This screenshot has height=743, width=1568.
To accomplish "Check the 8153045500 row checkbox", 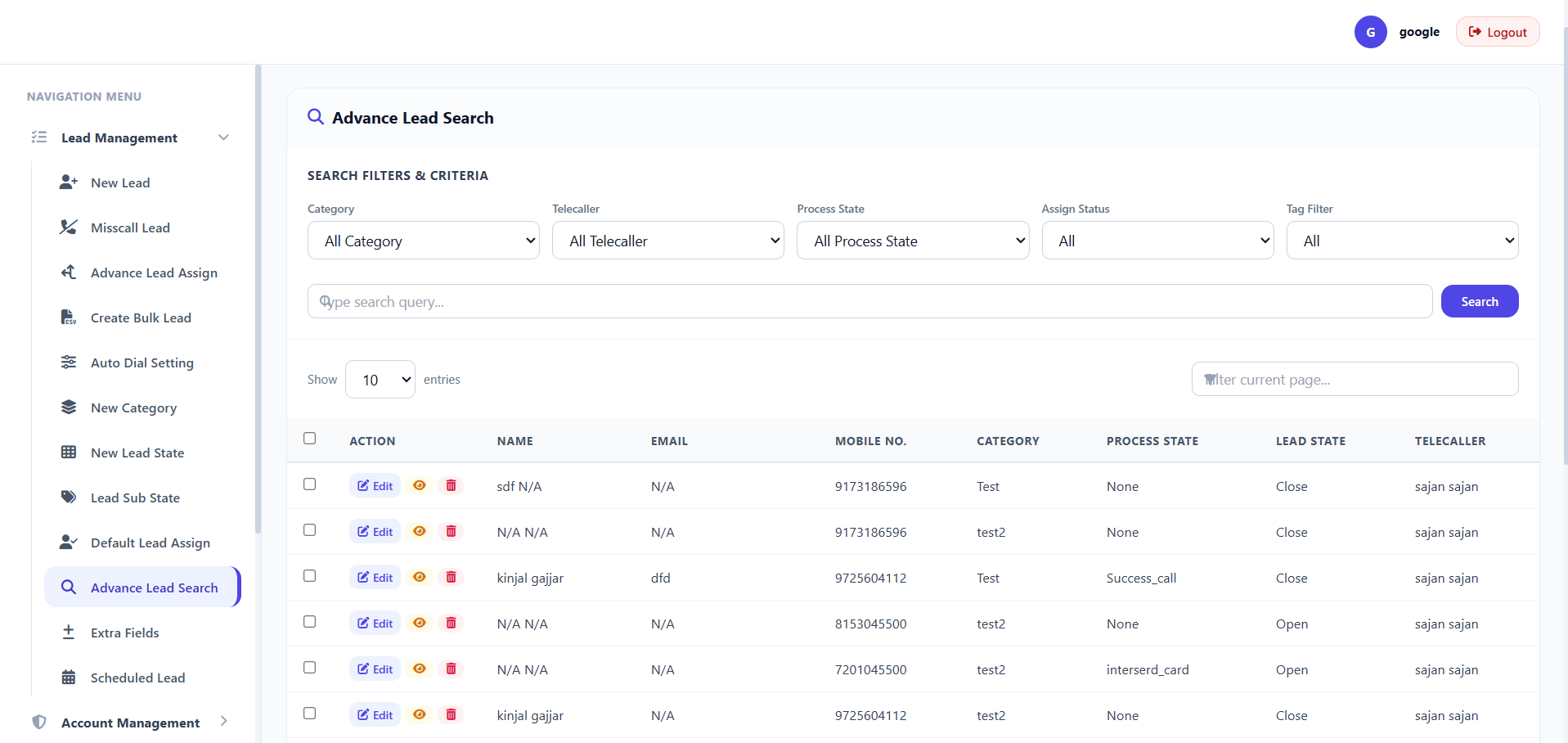I will click(309, 622).
